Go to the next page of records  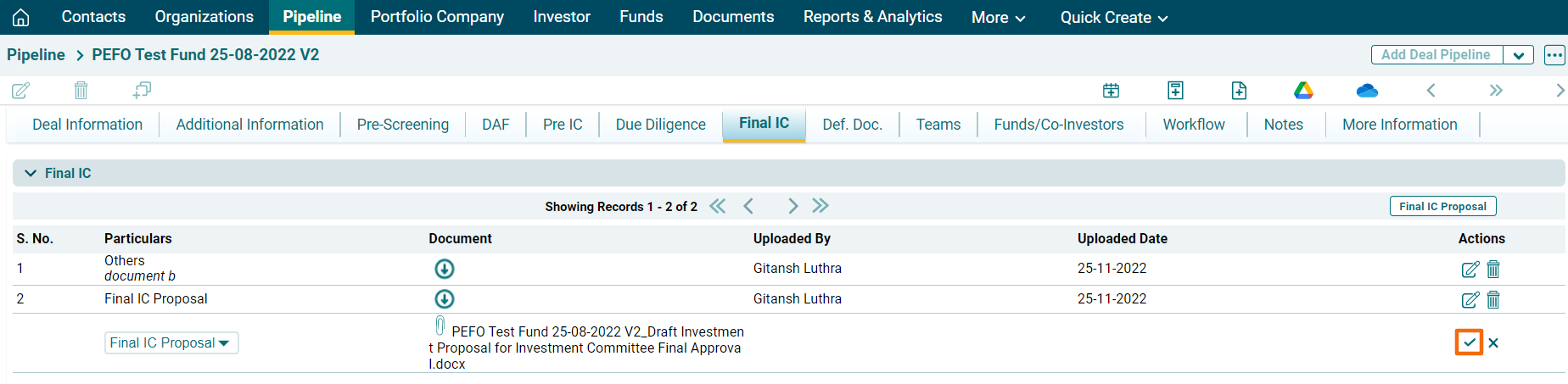[792, 206]
